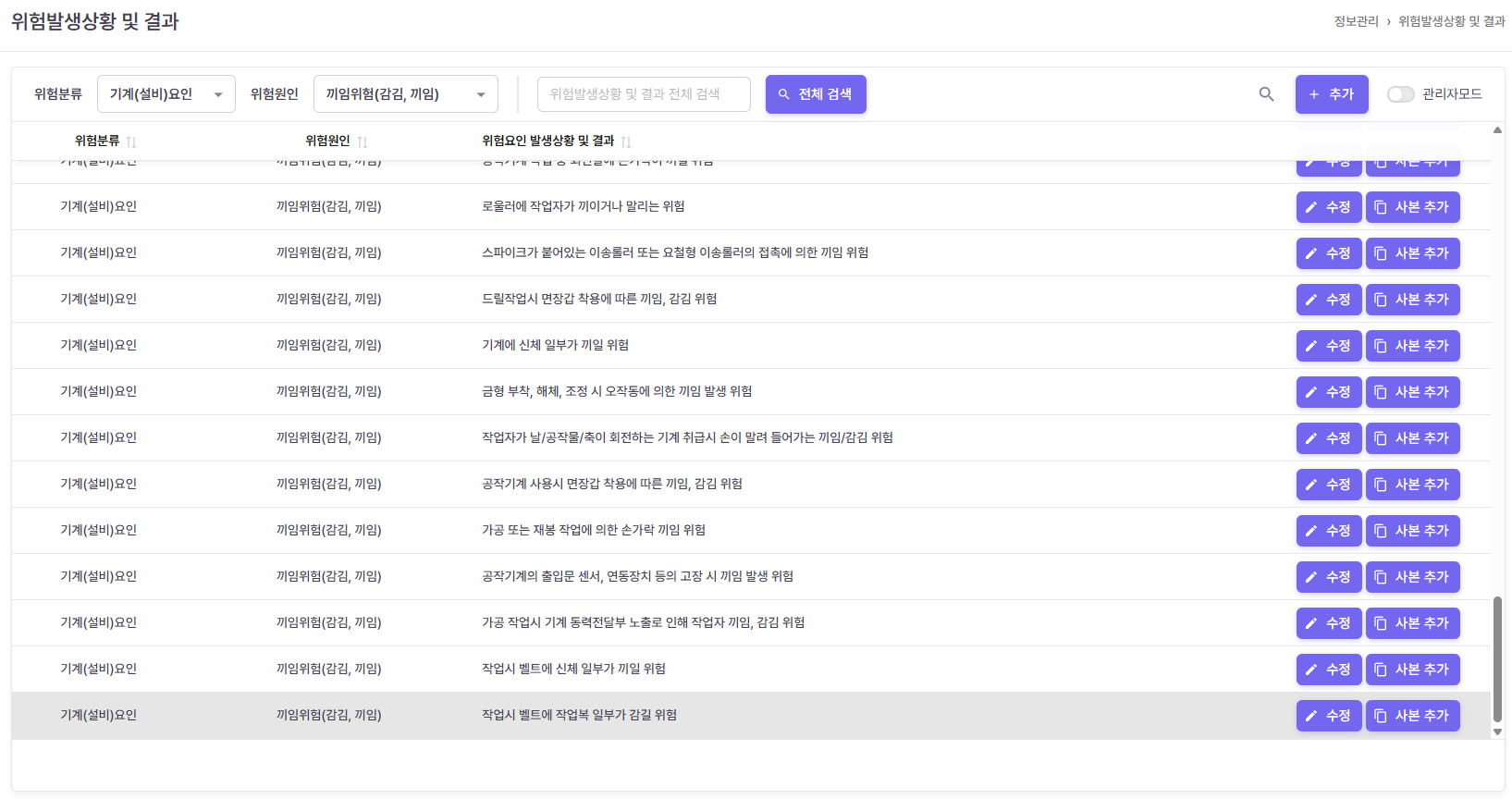The width and height of the screenshot is (1512, 799).
Task: Toggle the 관리자모드 switch
Action: point(1400,94)
